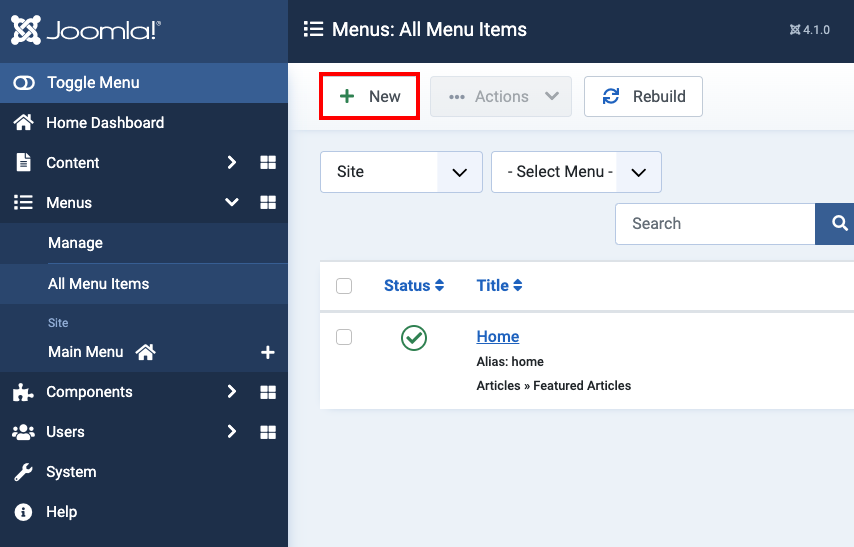854x547 pixels.
Task: Click 'Alias: home' text
Action: [x=510, y=362]
